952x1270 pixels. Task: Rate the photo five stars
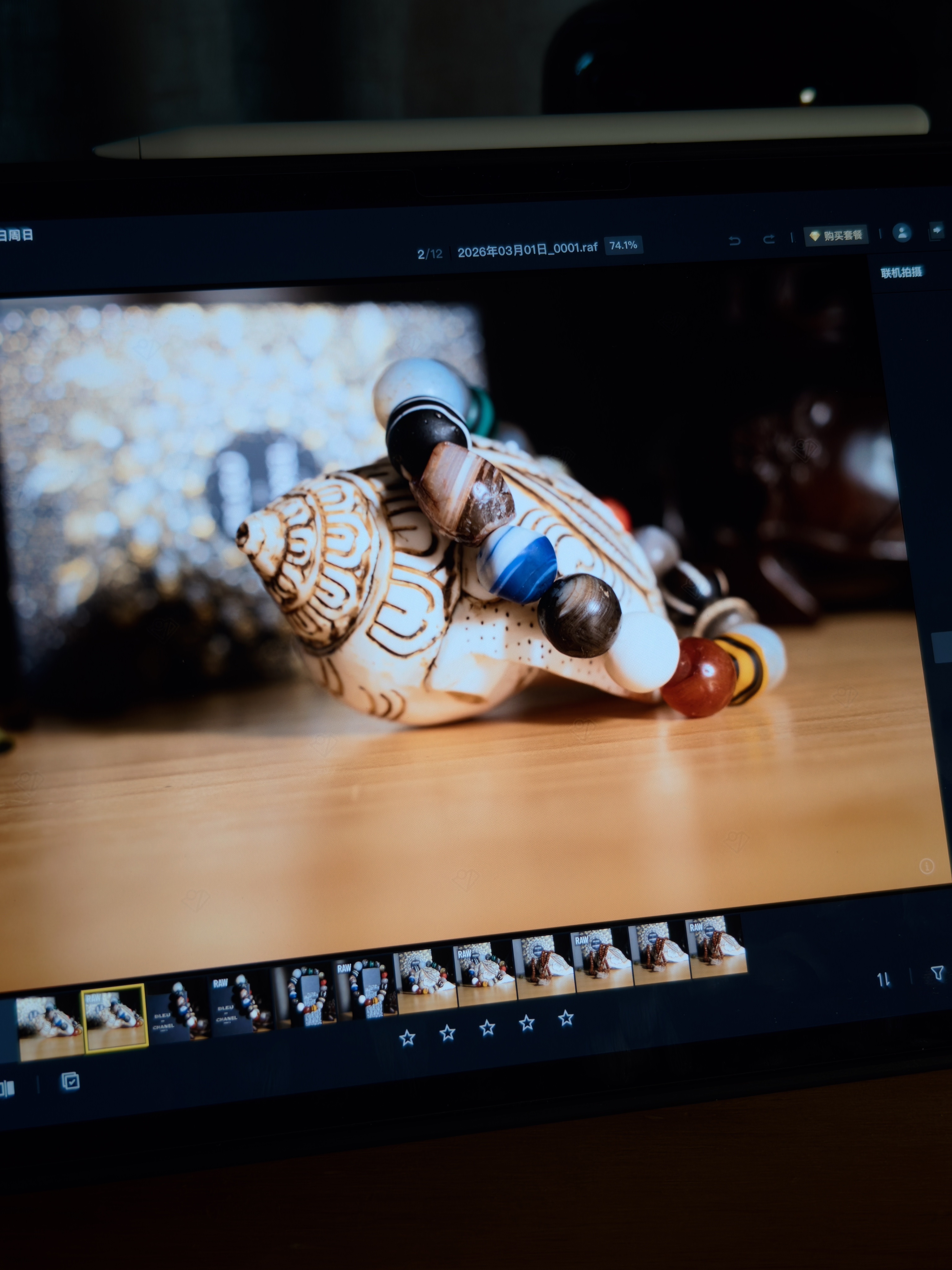[x=566, y=1019]
